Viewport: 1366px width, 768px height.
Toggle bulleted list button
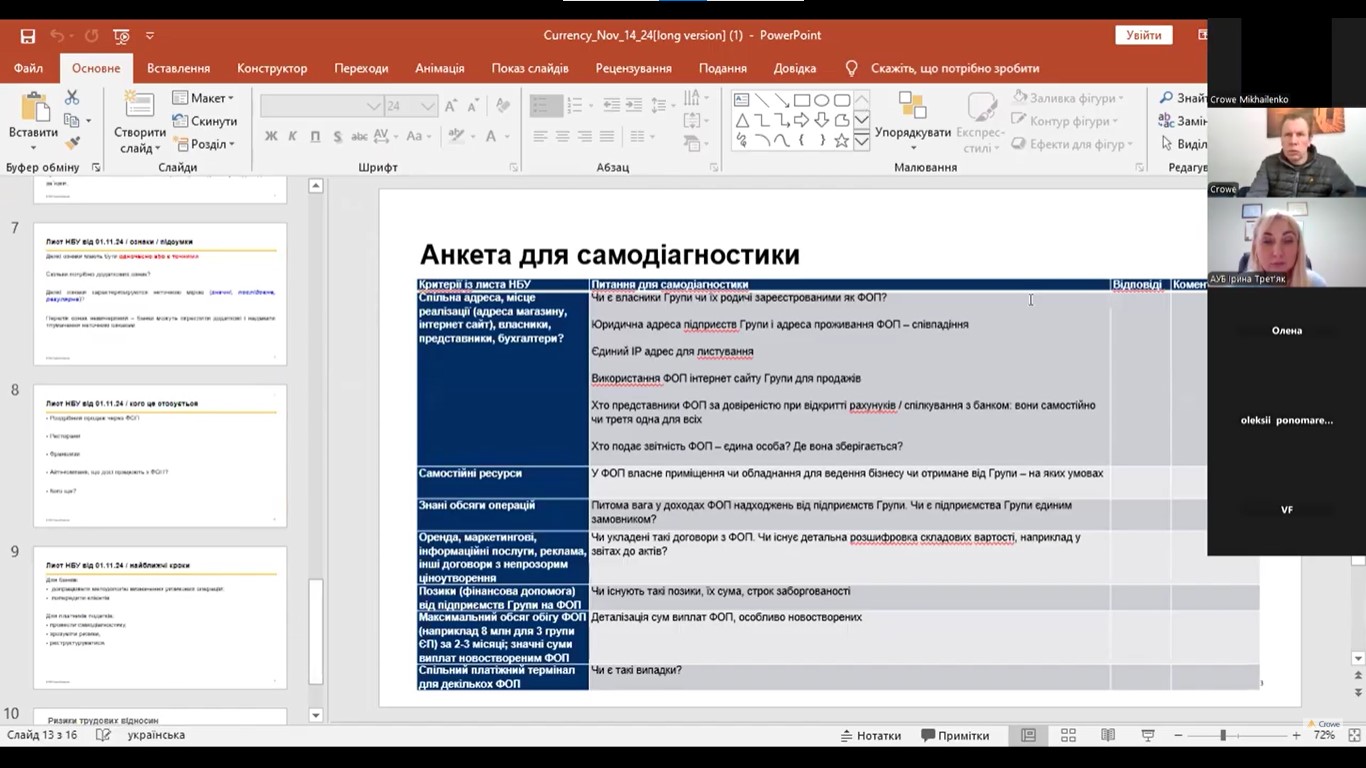click(546, 105)
